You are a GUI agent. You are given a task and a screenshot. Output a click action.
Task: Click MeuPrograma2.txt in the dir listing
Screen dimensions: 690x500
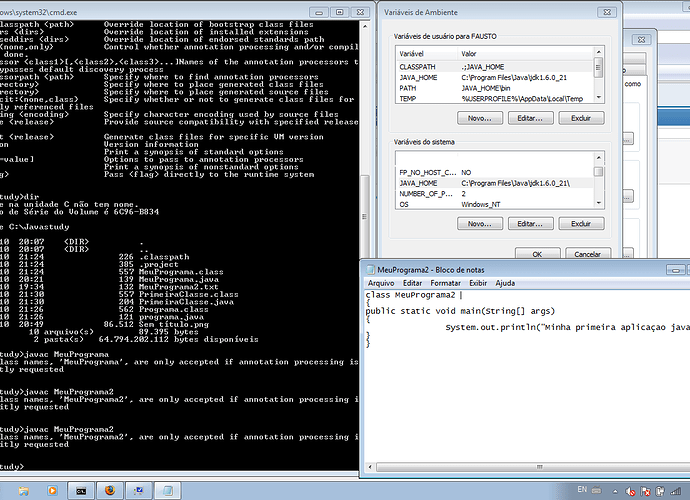click(x=179, y=287)
